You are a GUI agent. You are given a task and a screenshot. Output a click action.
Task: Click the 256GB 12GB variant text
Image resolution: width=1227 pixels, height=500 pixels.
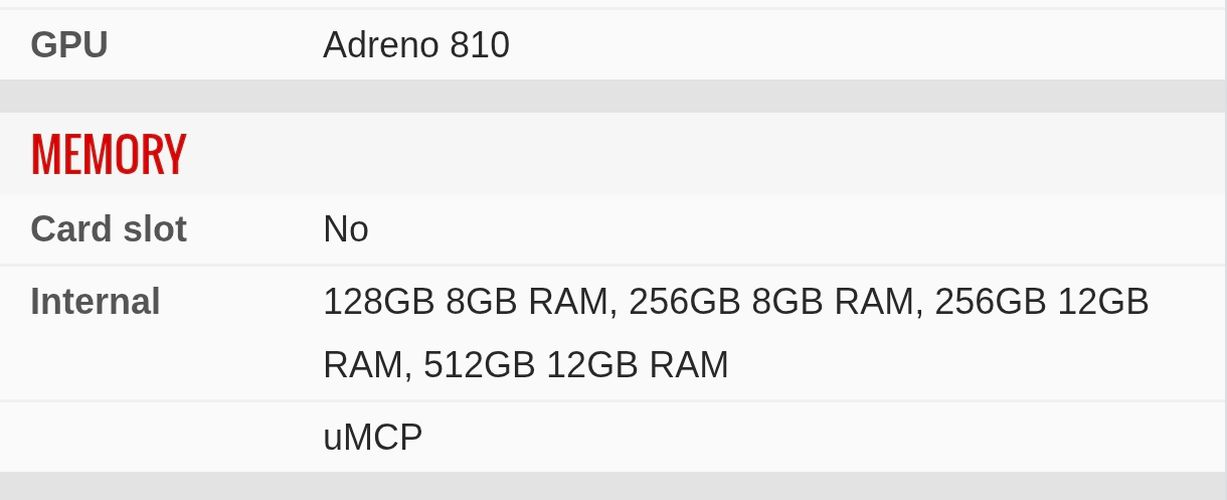point(1041,301)
